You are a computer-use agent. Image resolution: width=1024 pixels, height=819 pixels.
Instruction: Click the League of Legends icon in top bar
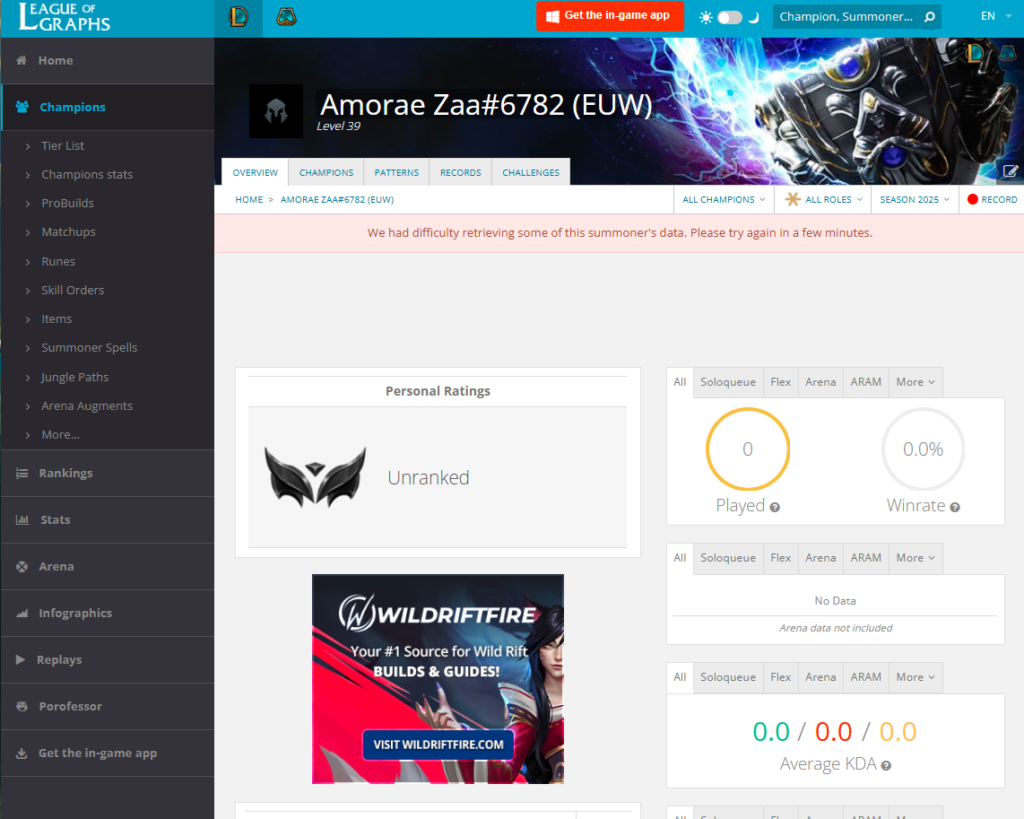pos(238,17)
